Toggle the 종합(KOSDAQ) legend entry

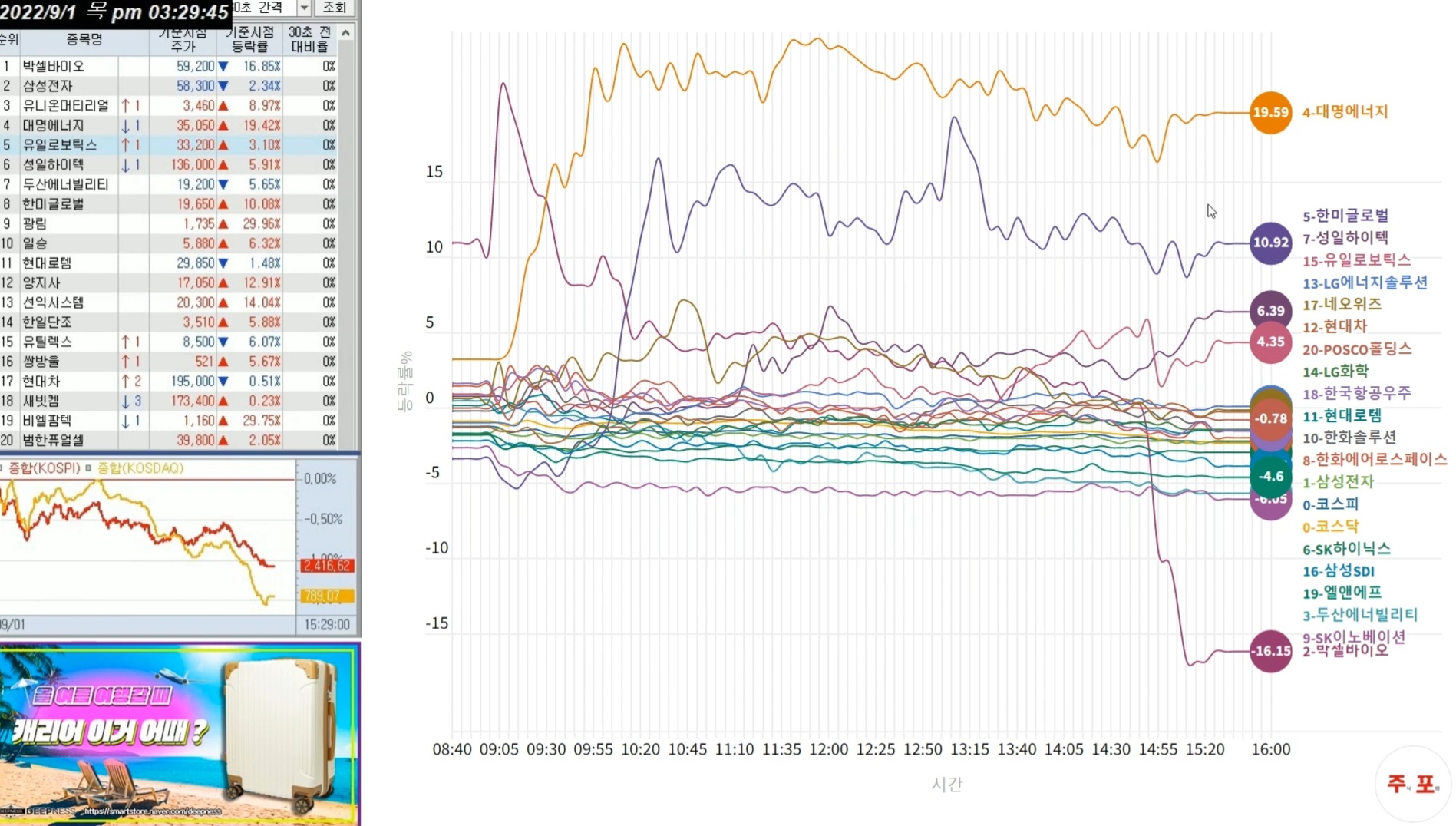click(135, 468)
